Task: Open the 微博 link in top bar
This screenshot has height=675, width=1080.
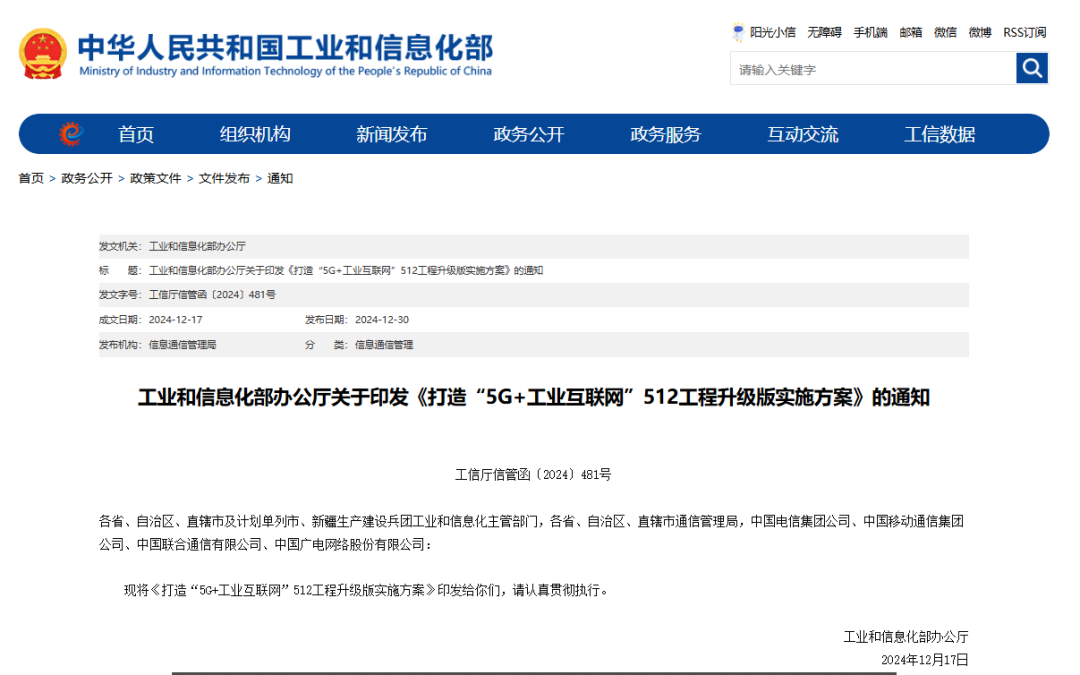Action: (x=980, y=32)
